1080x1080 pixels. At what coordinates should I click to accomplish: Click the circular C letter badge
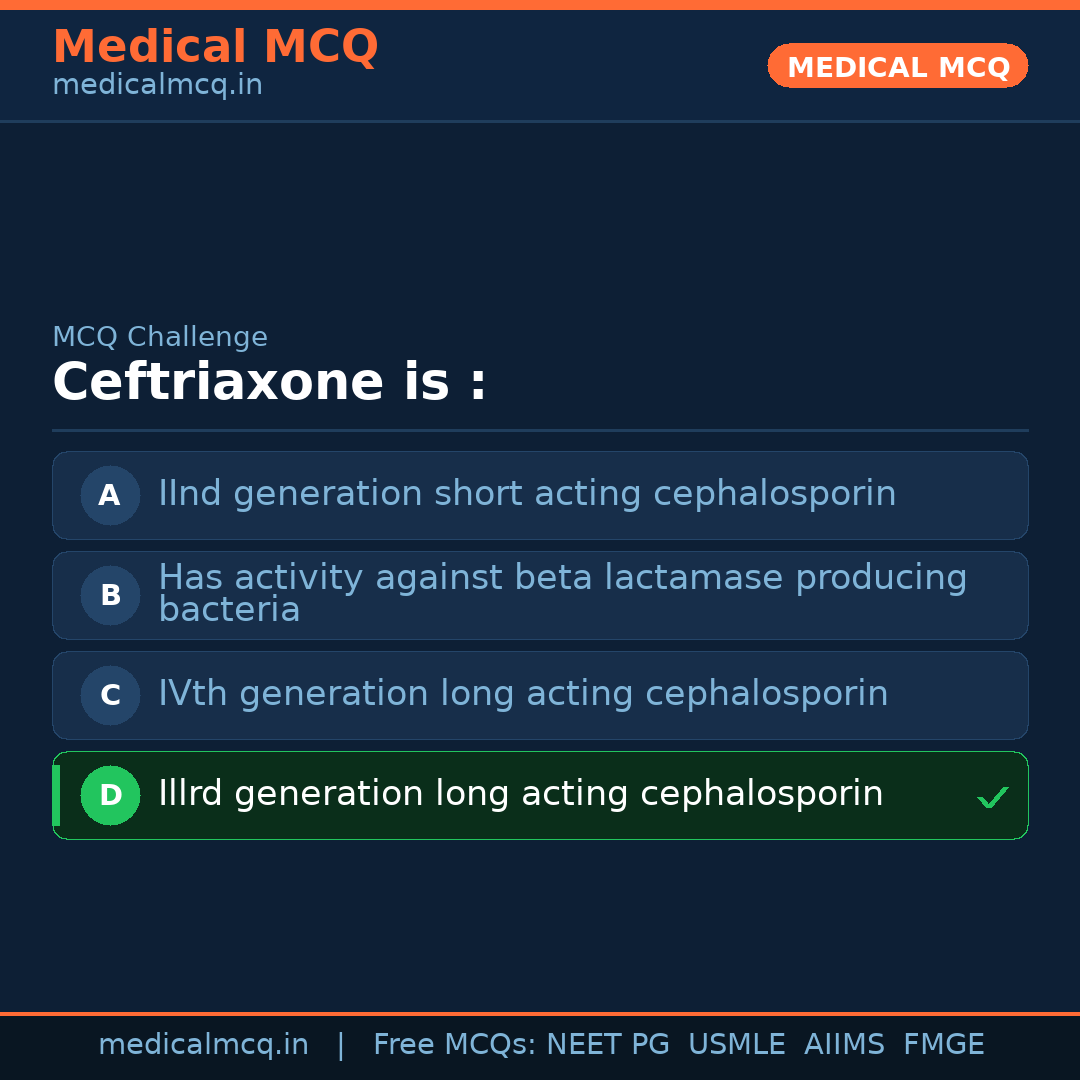[x=110, y=695]
